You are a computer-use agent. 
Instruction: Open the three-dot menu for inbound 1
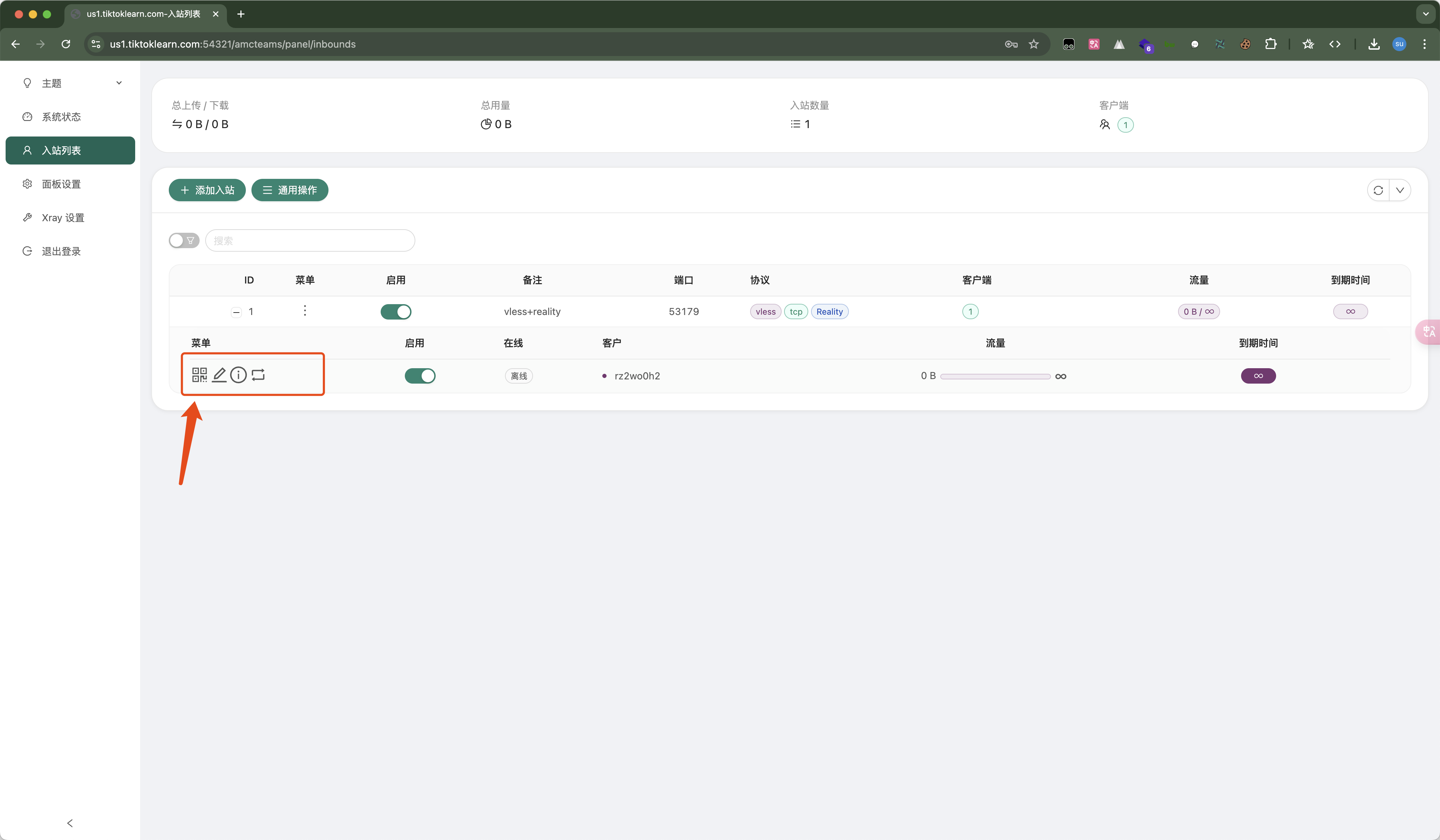tap(305, 311)
